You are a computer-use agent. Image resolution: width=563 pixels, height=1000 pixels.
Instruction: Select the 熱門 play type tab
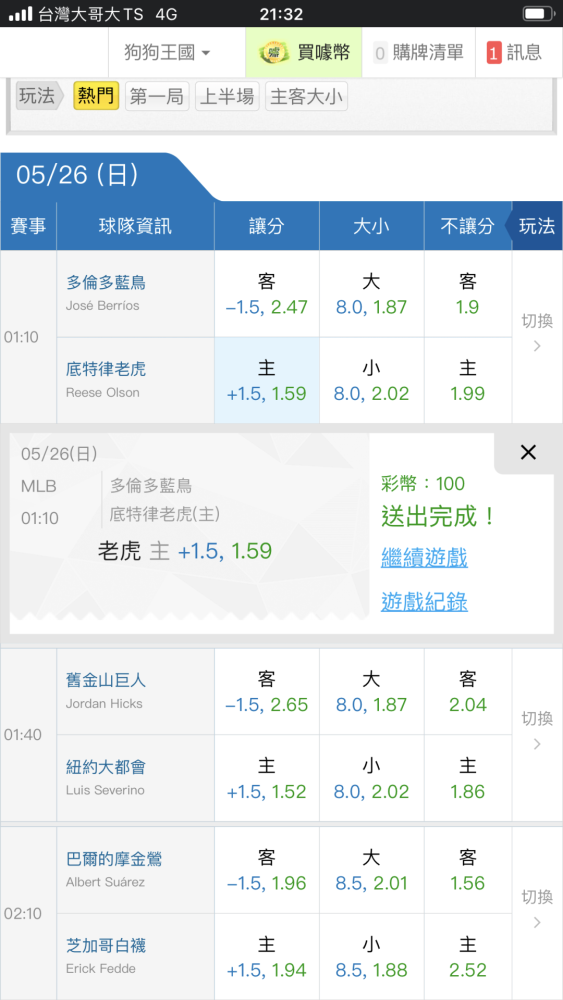[x=96, y=96]
